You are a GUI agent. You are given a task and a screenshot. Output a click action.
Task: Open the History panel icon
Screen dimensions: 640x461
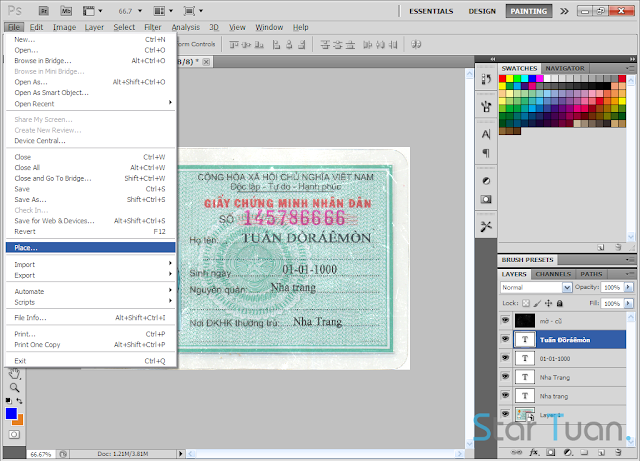tap(486, 79)
